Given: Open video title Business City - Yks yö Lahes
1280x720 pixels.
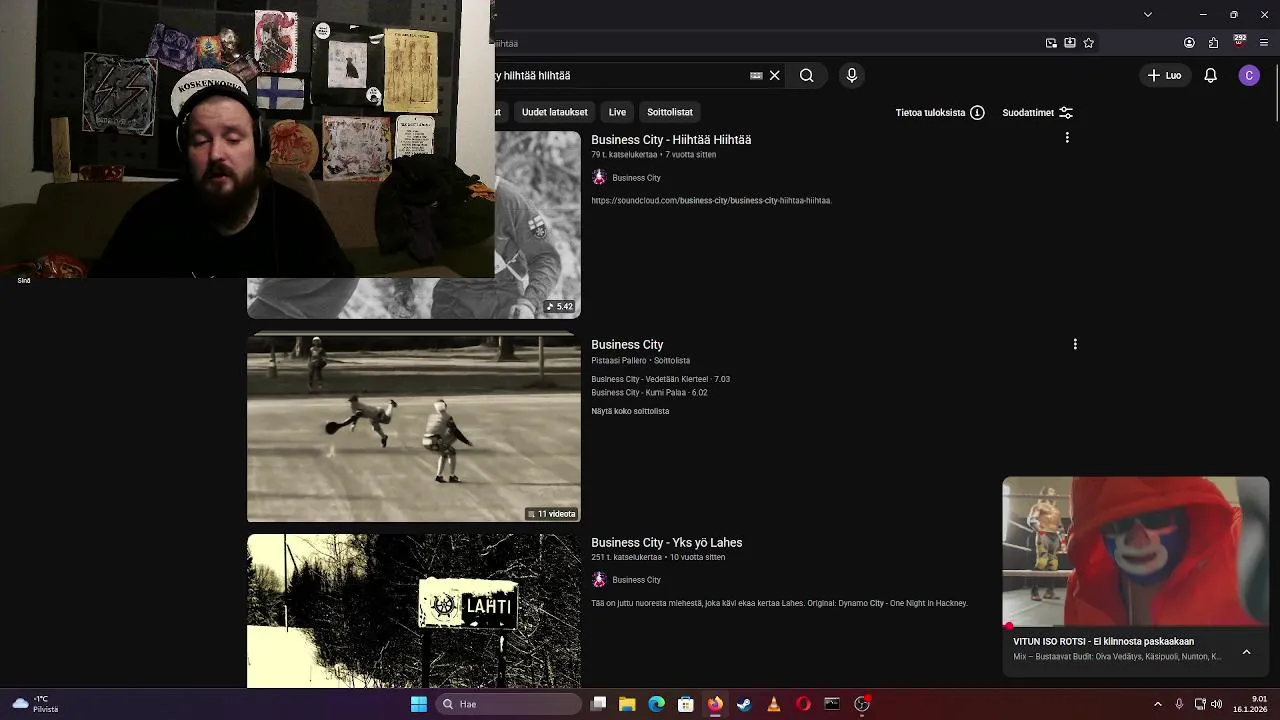Looking at the screenshot, I should pyautogui.click(x=666, y=543).
